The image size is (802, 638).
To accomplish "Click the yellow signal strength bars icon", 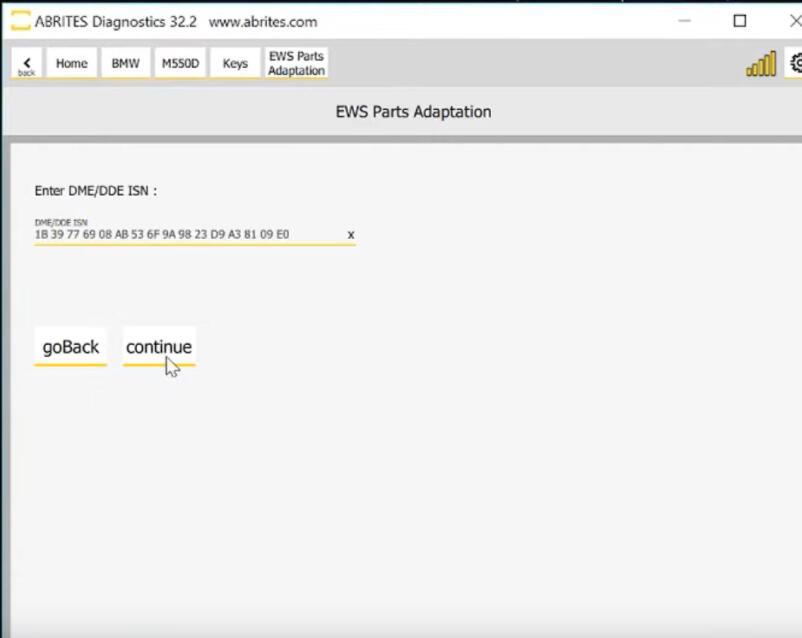I will tap(760, 65).
